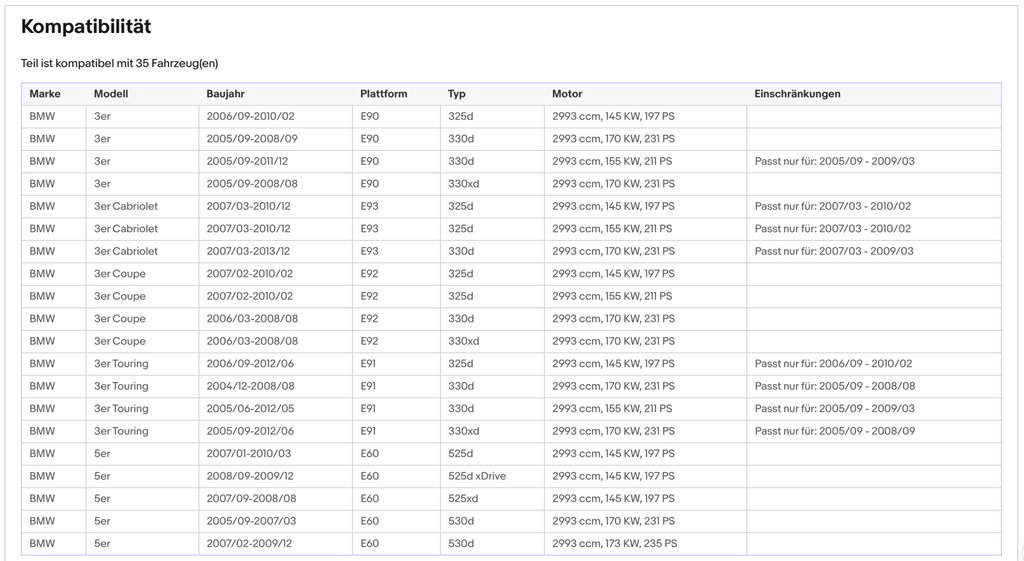
Task: Click the 2004/12-2008/08 Baujahr cell
Action: (x=251, y=386)
